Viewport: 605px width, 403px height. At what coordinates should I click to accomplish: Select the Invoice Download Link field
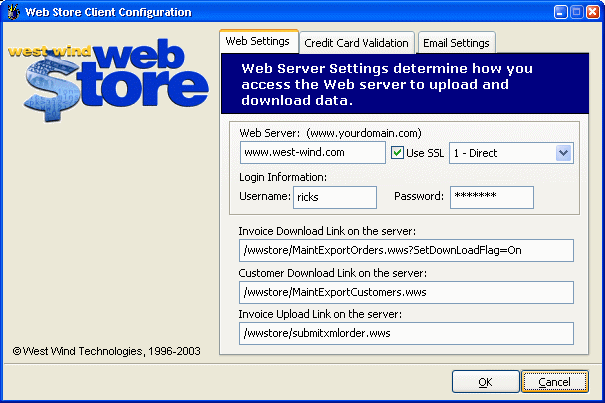406,250
